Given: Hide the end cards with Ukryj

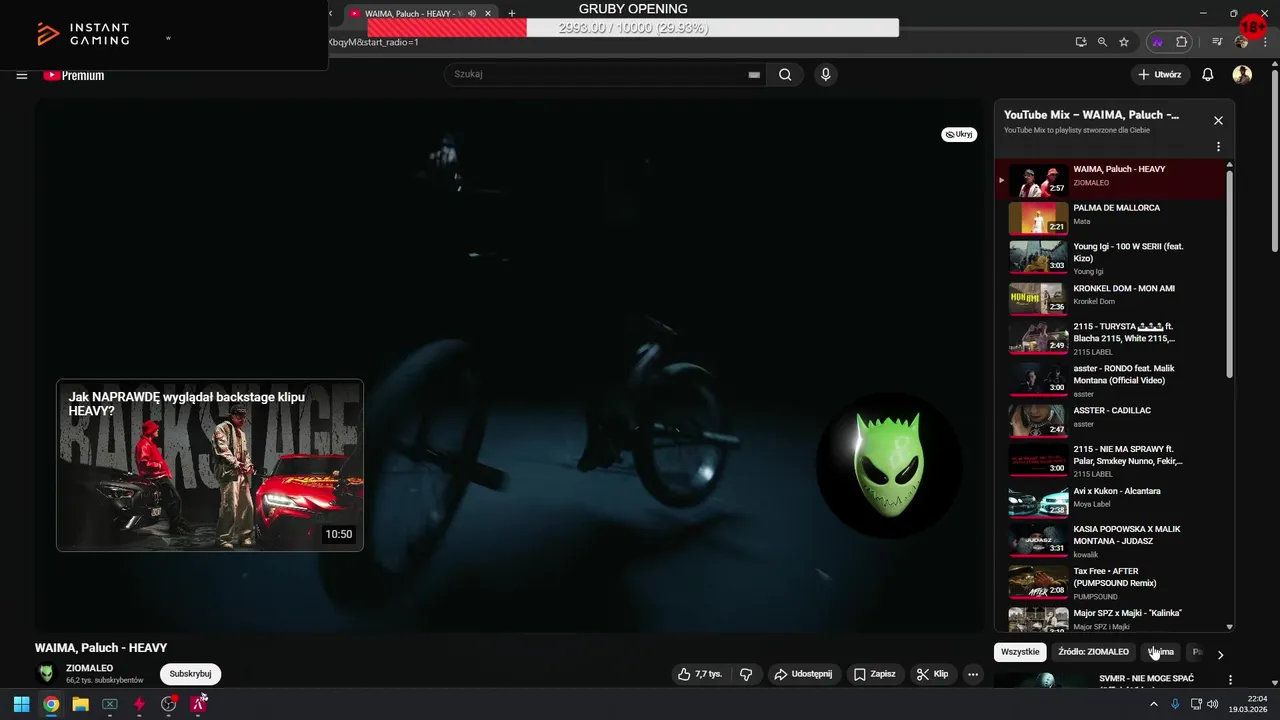Looking at the screenshot, I should [959, 134].
